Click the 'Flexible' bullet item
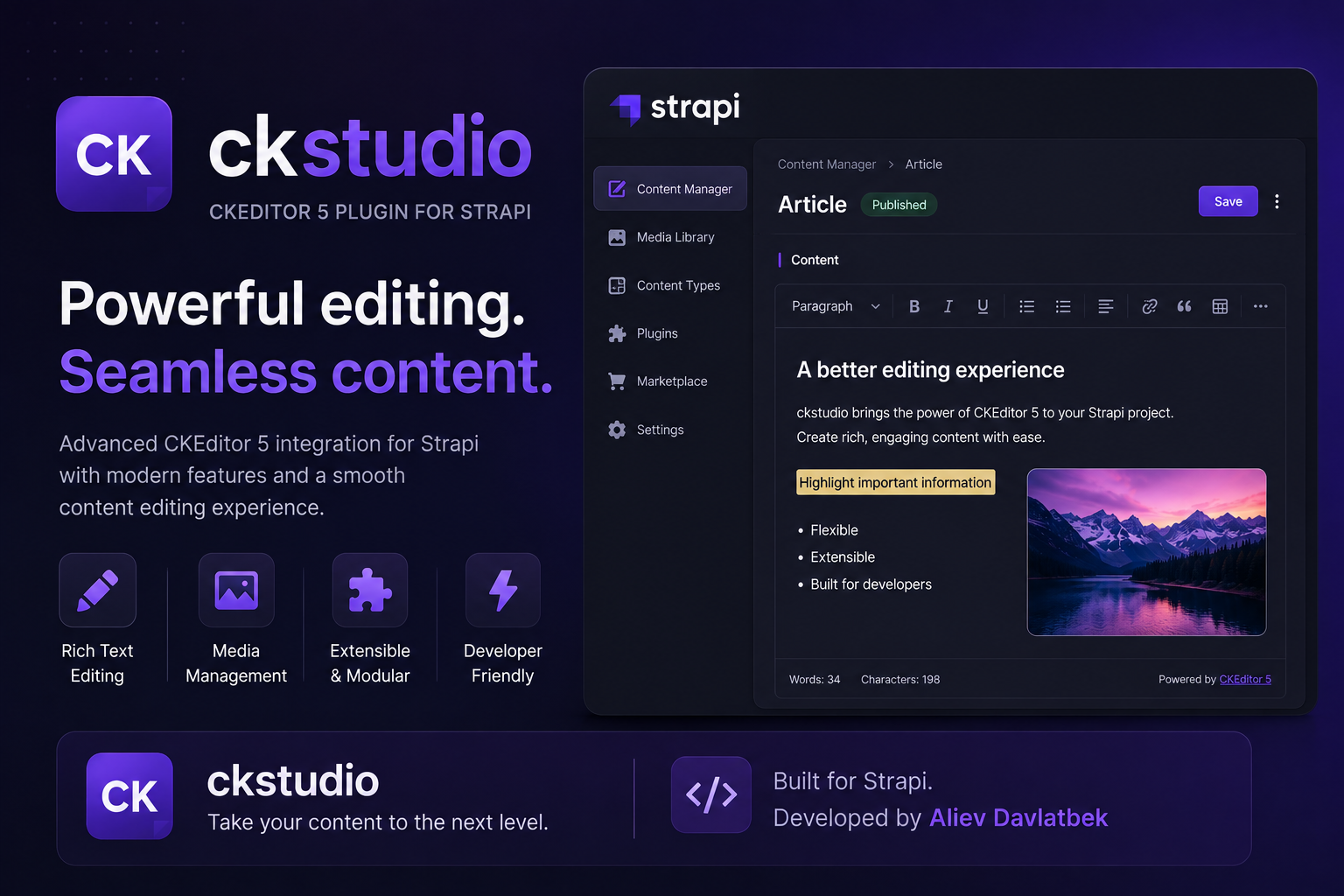This screenshot has width=1344, height=896. point(834,530)
